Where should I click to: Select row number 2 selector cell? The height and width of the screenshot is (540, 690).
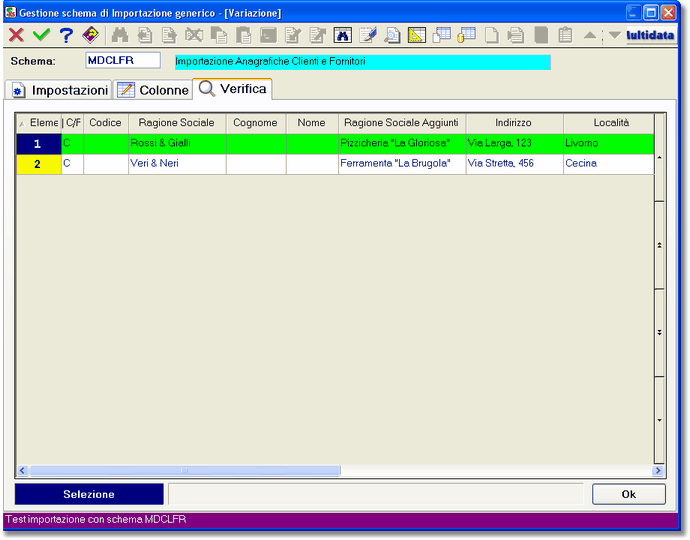[39, 164]
